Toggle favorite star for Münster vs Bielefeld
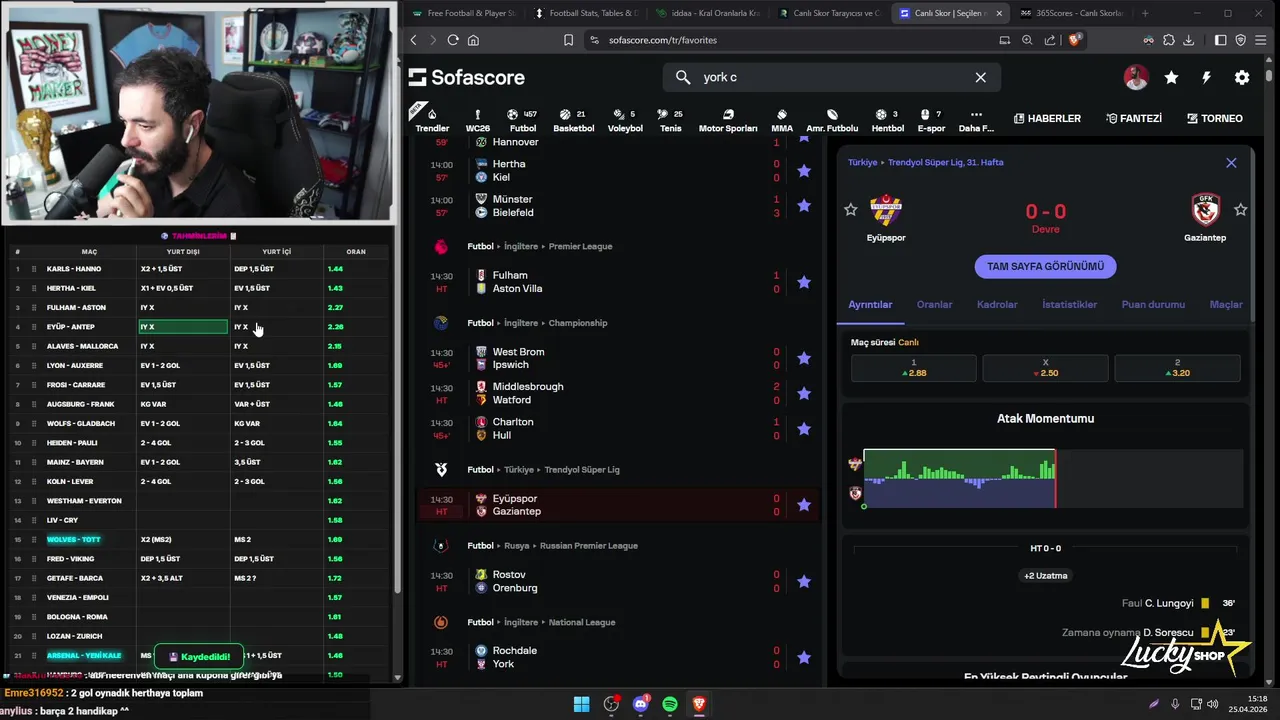1280x720 pixels. [803, 206]
